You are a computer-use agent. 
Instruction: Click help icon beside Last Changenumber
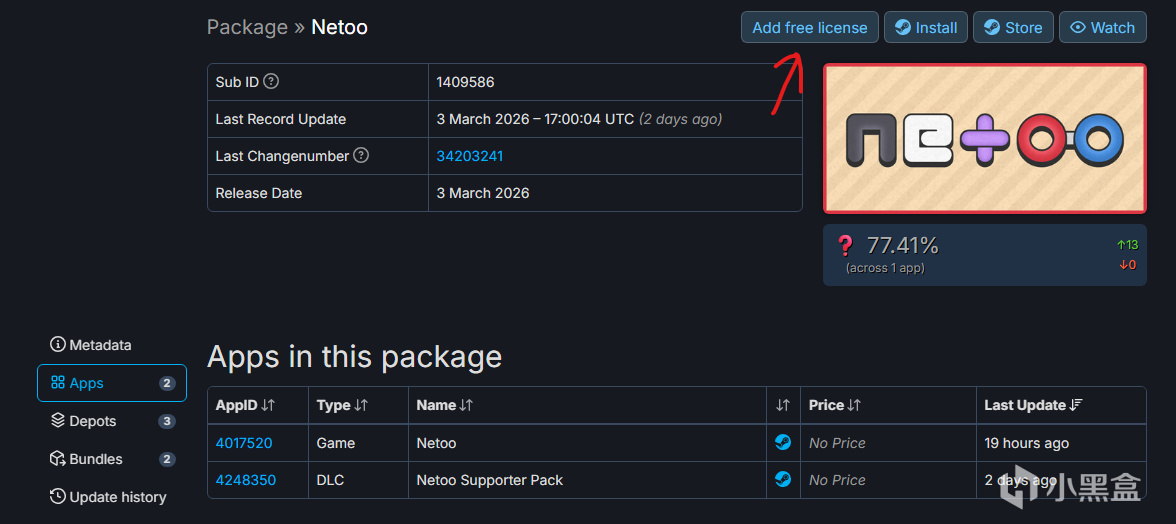point(361,156)
